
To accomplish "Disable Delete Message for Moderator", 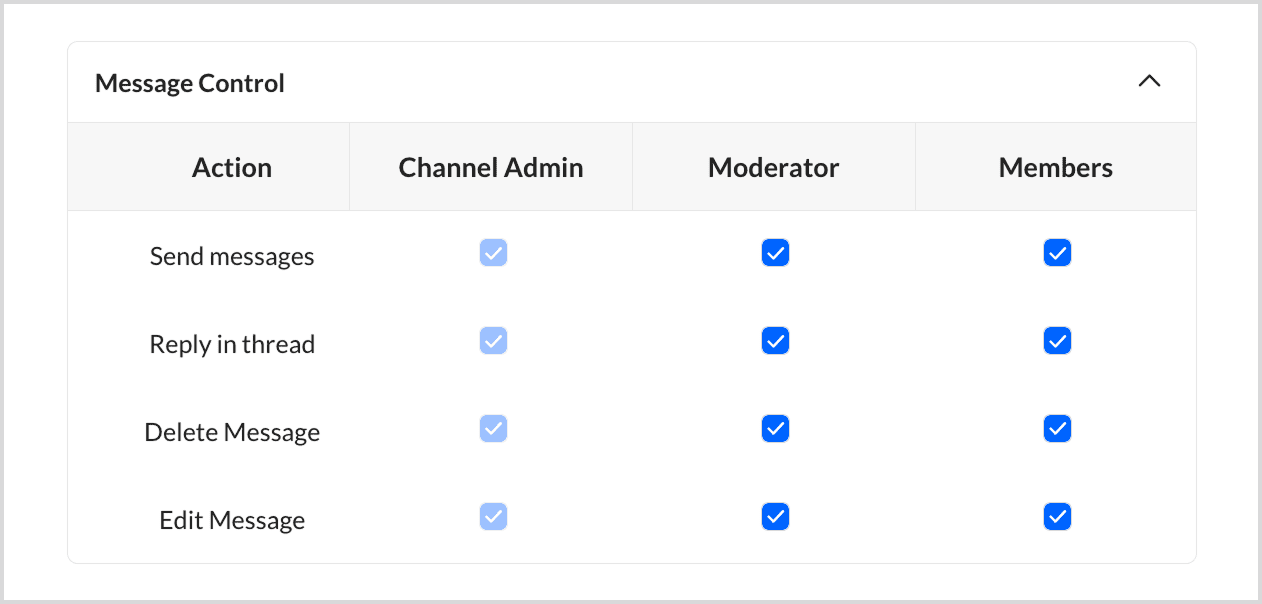I will (x=775, y=429).
